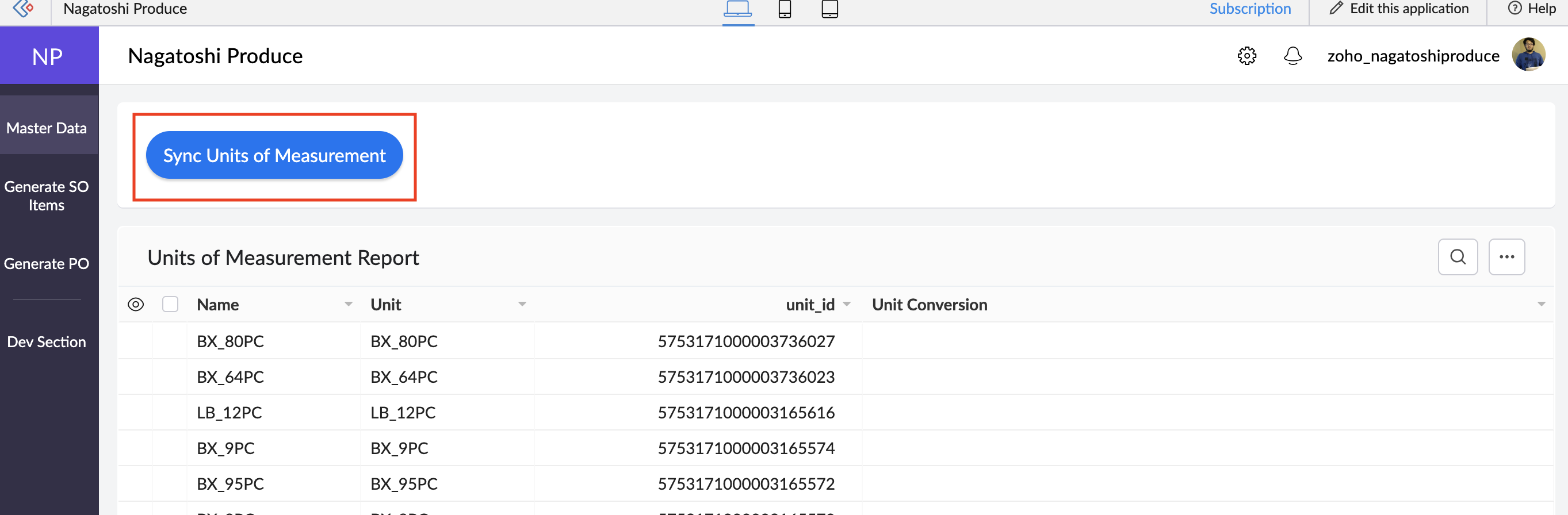1568x515 pixels.
Task: Click the Help question mark icon
Action: coord(1515,9)
